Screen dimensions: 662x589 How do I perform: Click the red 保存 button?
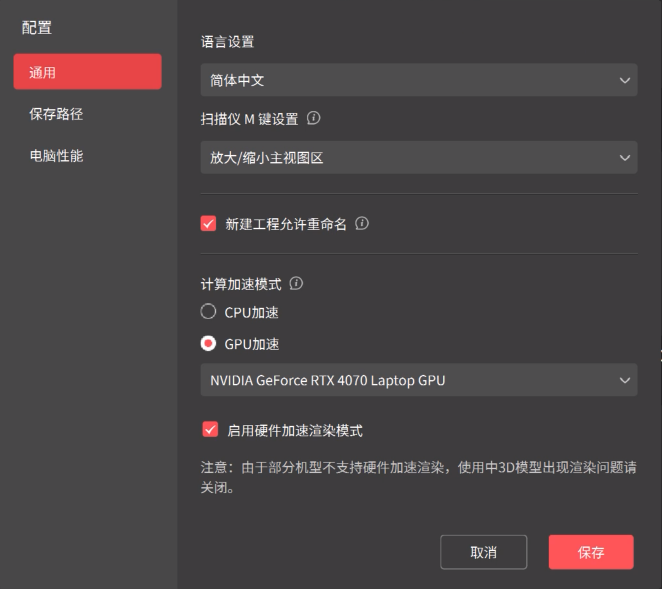pos(591,552)
